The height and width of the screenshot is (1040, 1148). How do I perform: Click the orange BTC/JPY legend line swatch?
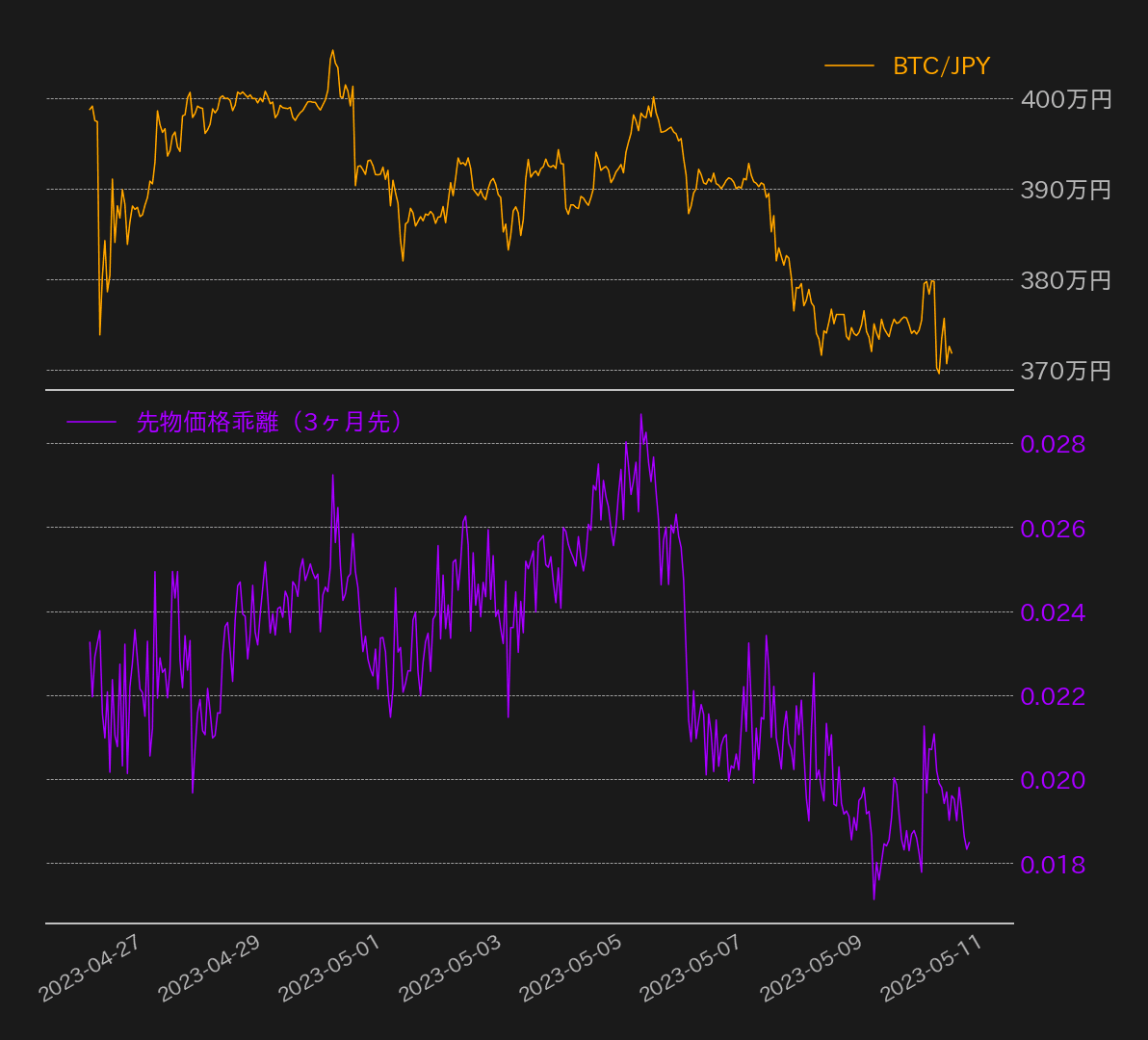click(x=848, y=66)
